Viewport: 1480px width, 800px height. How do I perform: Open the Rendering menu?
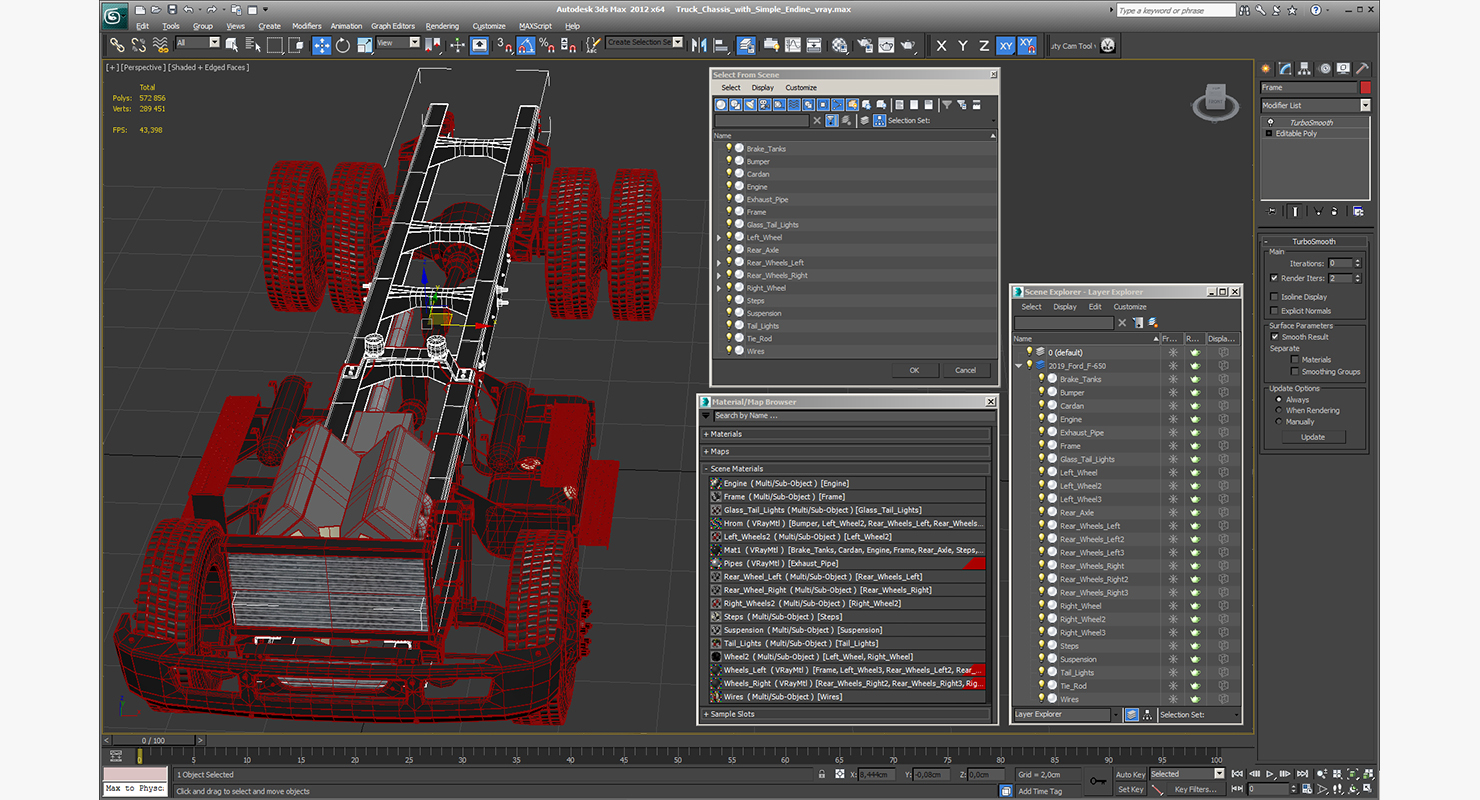tap(442, 26)
